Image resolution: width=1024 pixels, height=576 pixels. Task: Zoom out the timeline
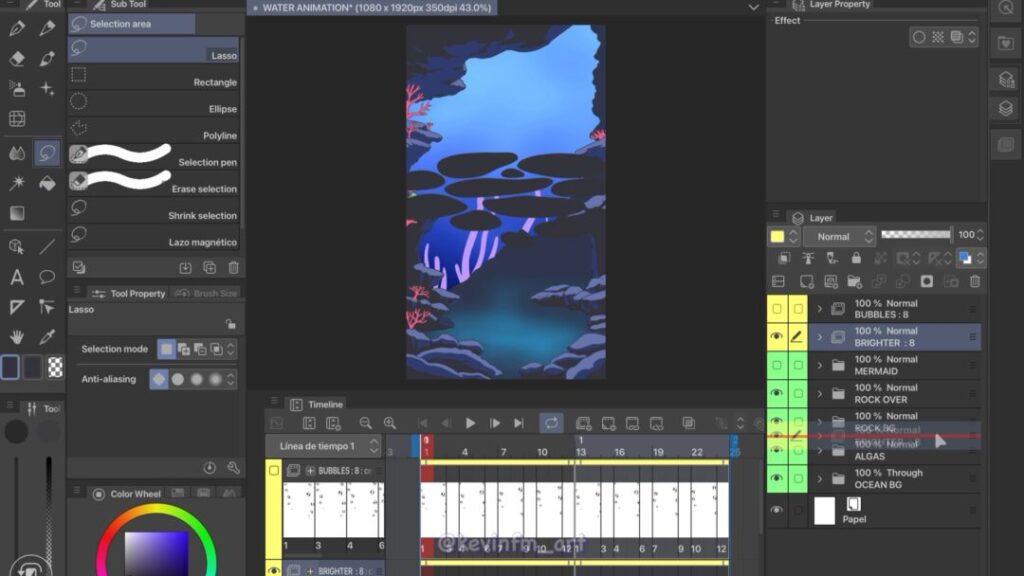pyautogui.click(x=366, y=423)
